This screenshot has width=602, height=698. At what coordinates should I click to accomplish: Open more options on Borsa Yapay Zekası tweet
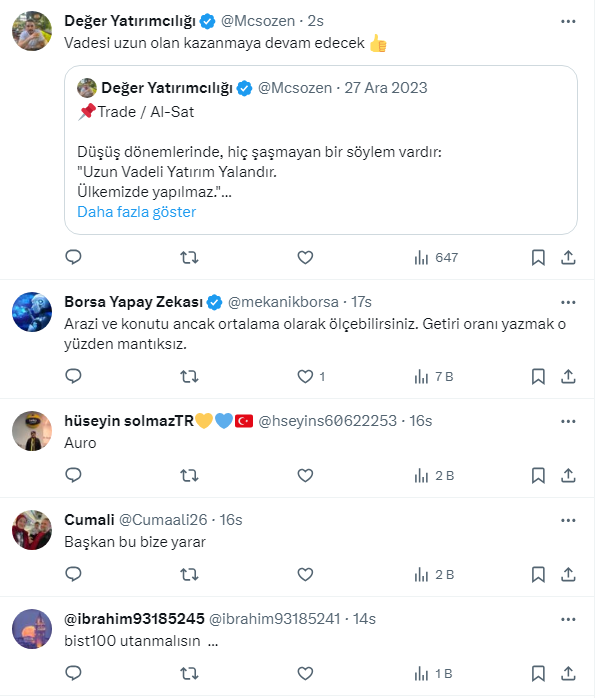(x=568, y=301)
